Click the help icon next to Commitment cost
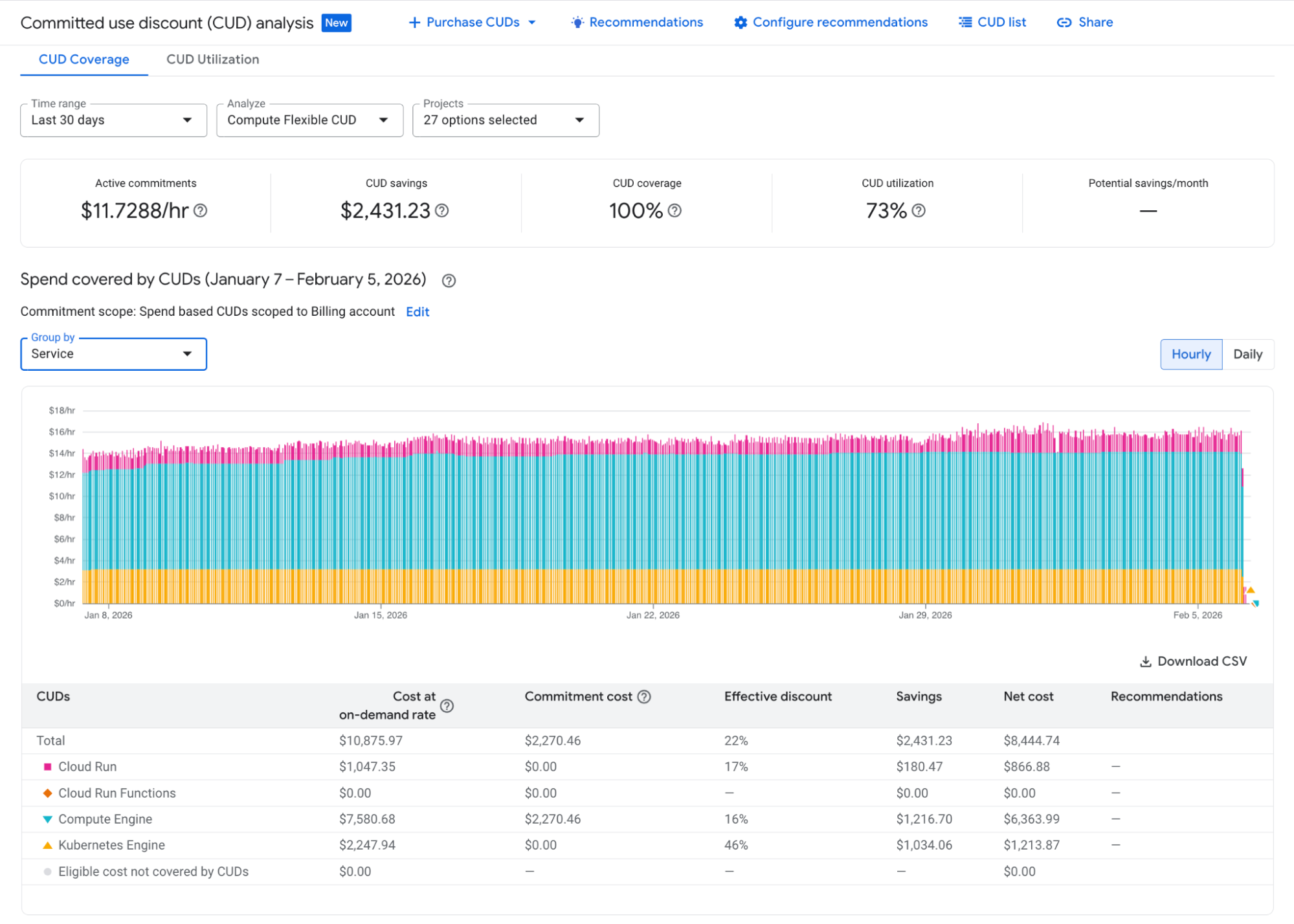This screenshot has height=924, width=1294. click(644, 696)
